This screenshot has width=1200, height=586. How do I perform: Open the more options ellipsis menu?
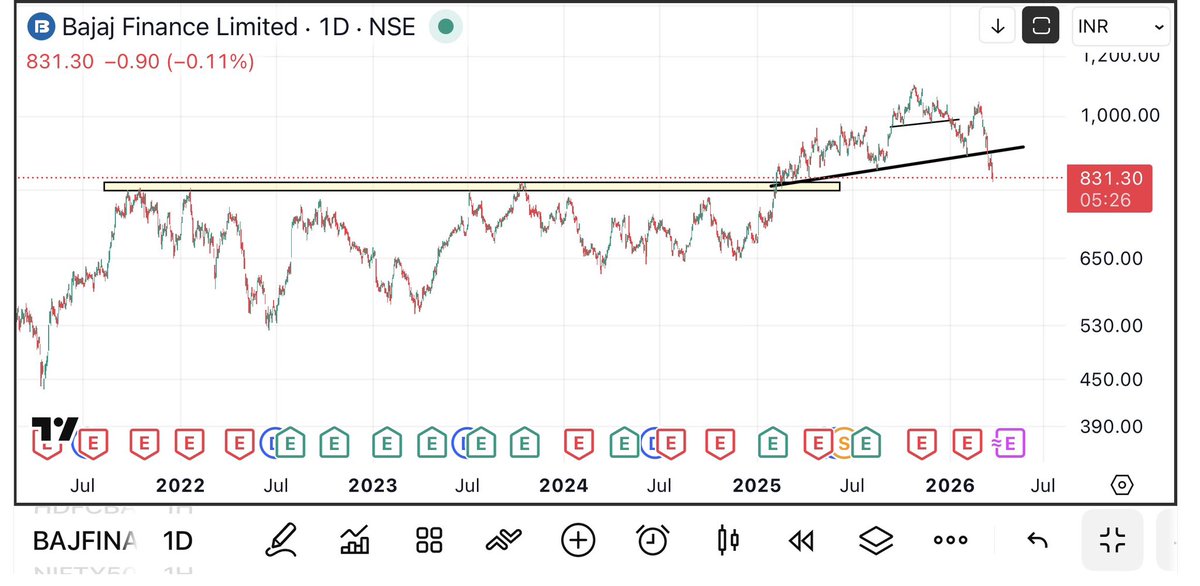coord(949,540)
